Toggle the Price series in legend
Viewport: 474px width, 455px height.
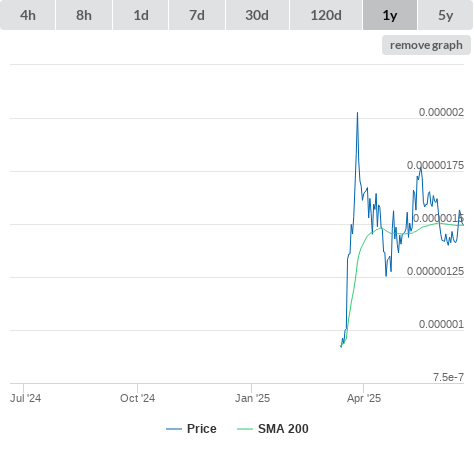coord(202,429)
